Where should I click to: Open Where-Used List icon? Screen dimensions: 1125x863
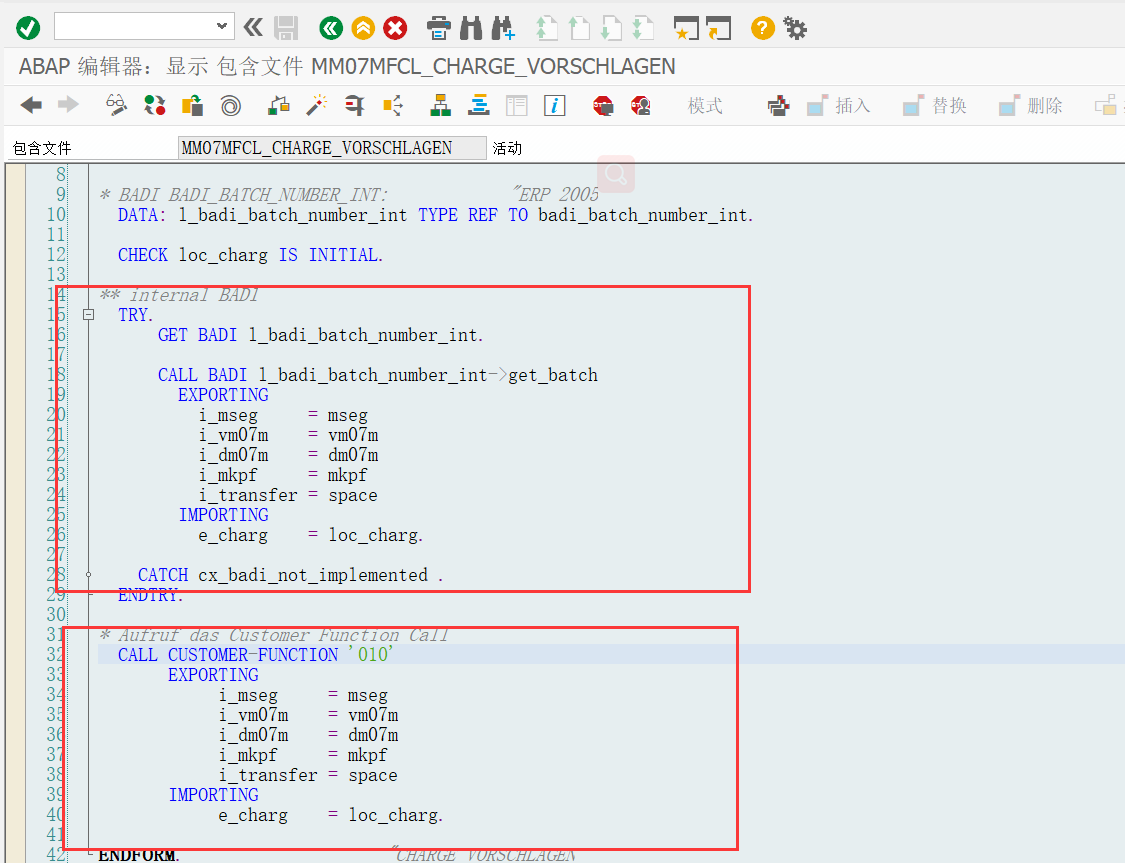point(392,105)
